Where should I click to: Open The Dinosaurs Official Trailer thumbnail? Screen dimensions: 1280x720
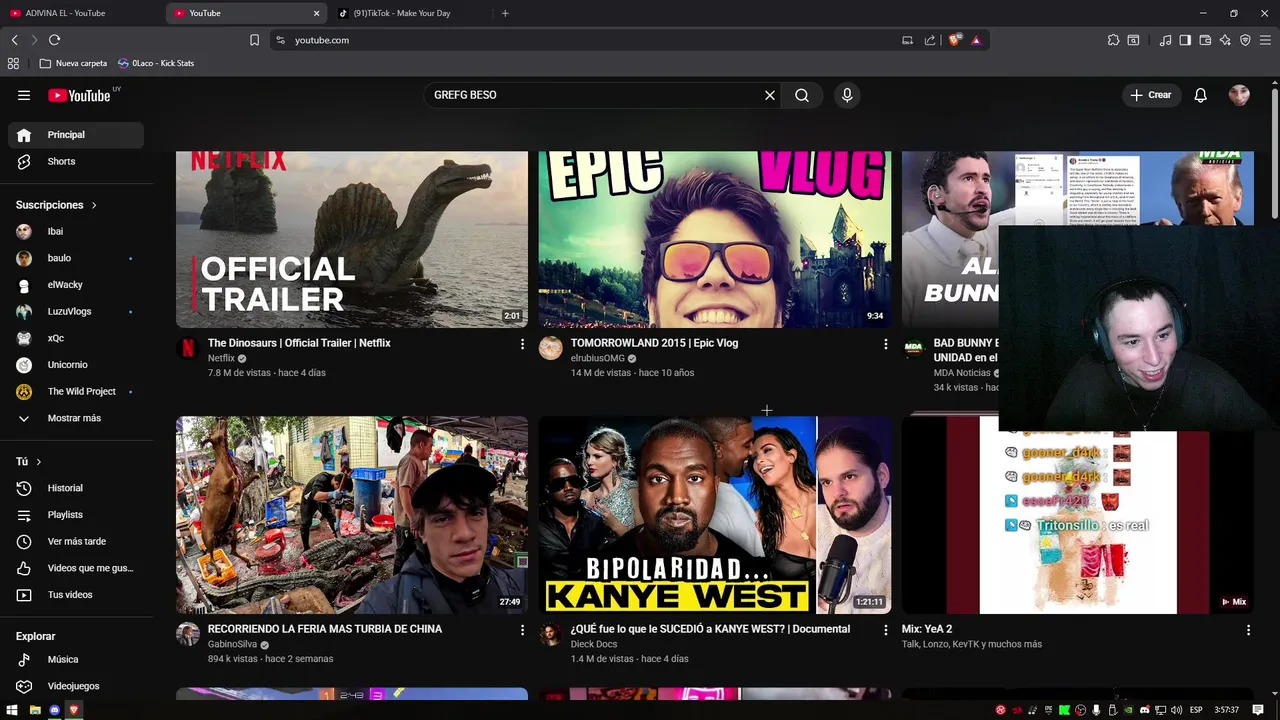point(352,239)
